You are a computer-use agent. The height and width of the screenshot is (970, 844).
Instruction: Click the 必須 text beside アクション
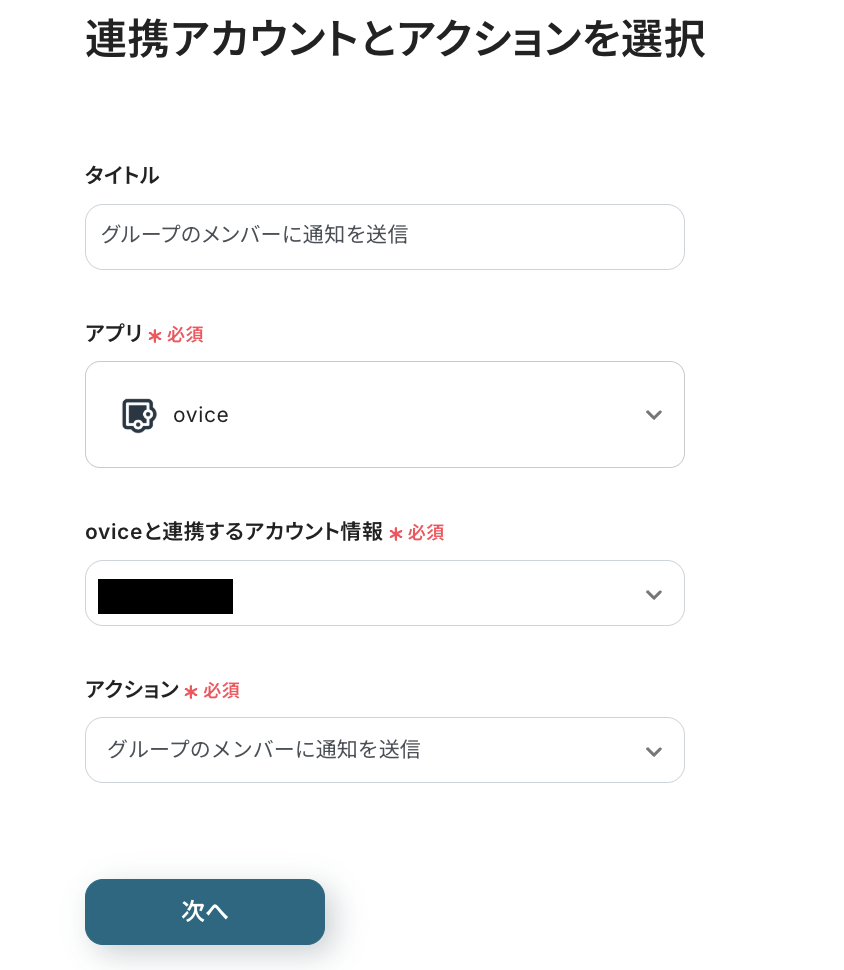221,691
